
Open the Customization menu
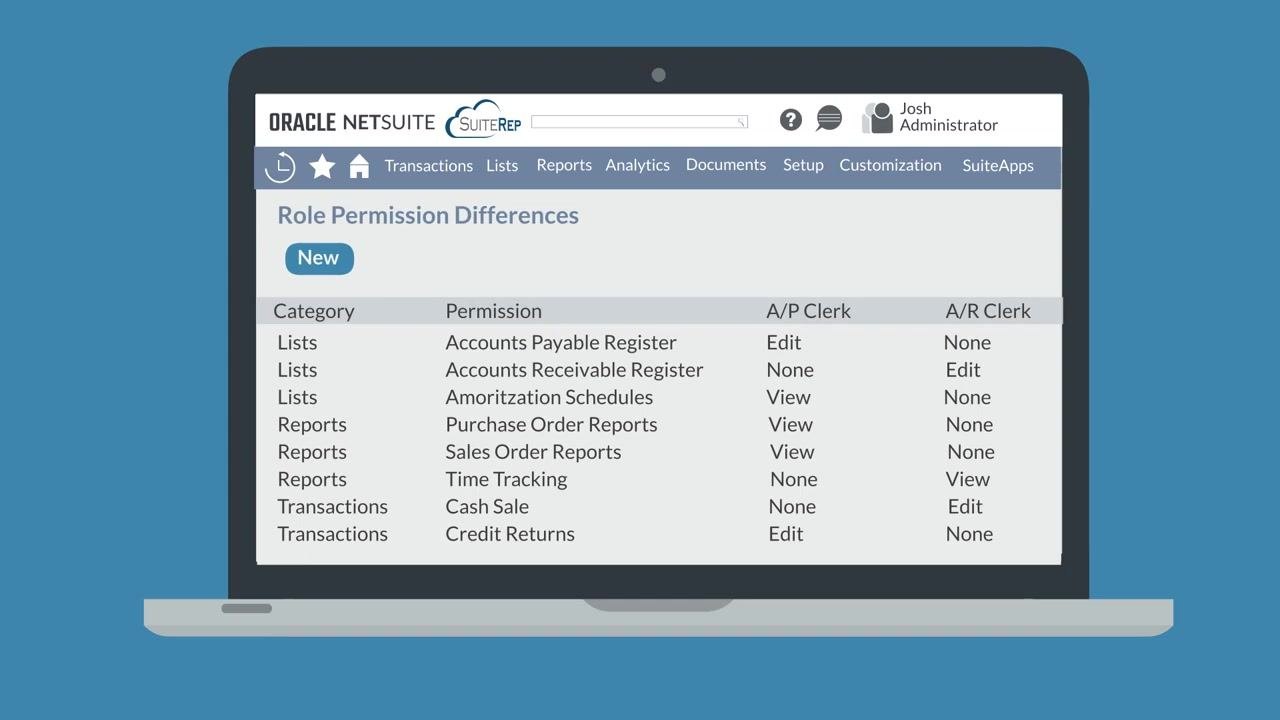pos(890,165)
